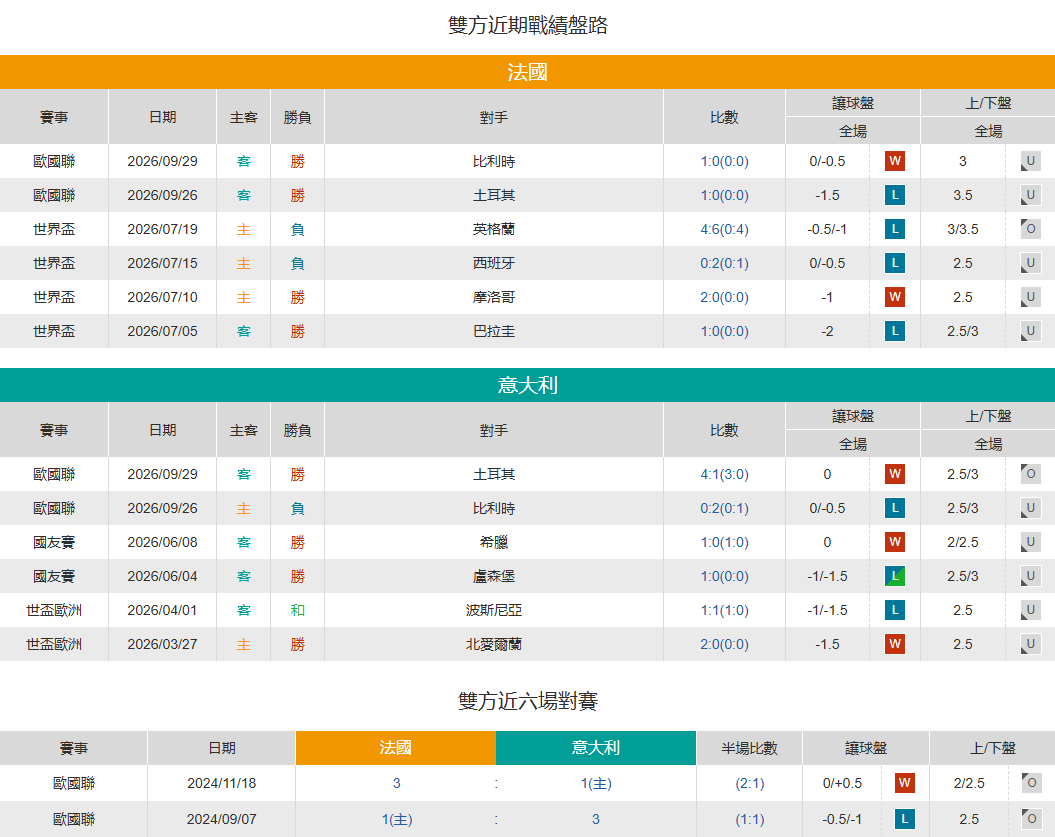Select L handicap badge in Italy's 波斯尼亞 row
Image resolution: width=1055 pixels, height=837 pixels.
894,610
